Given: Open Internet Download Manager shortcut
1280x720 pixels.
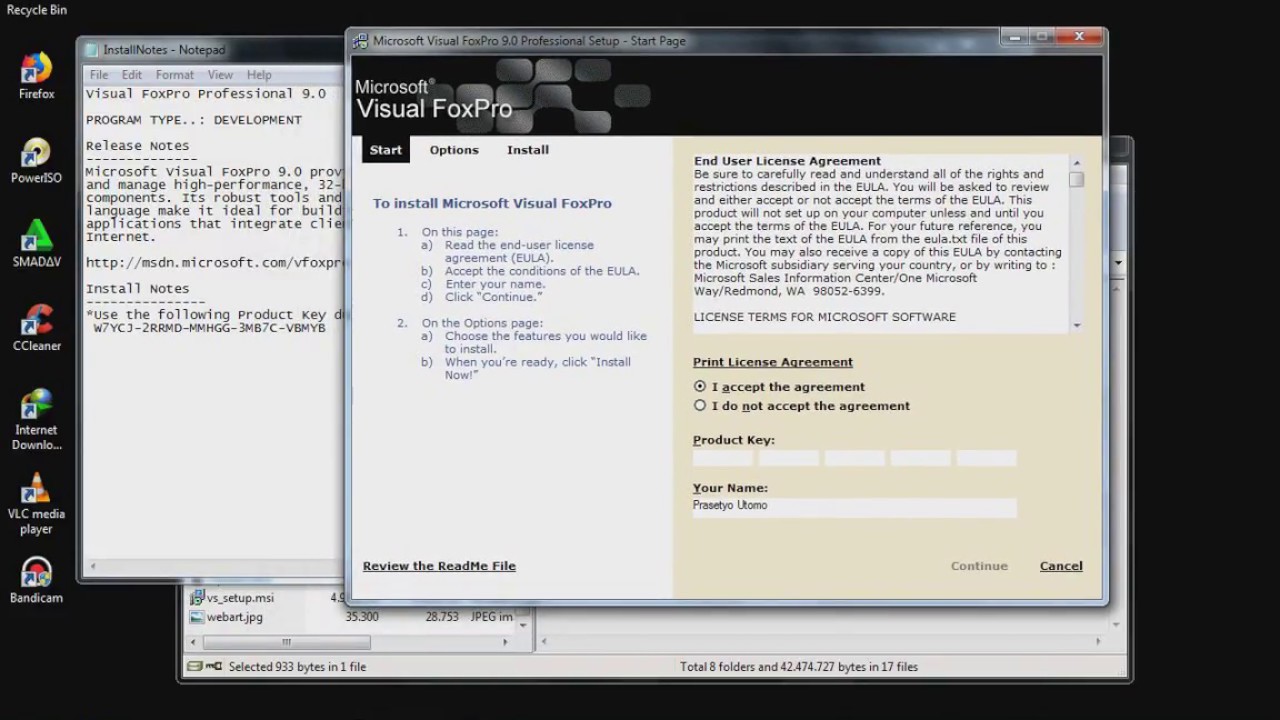Looking at the screenshot, I should (36, 419).
